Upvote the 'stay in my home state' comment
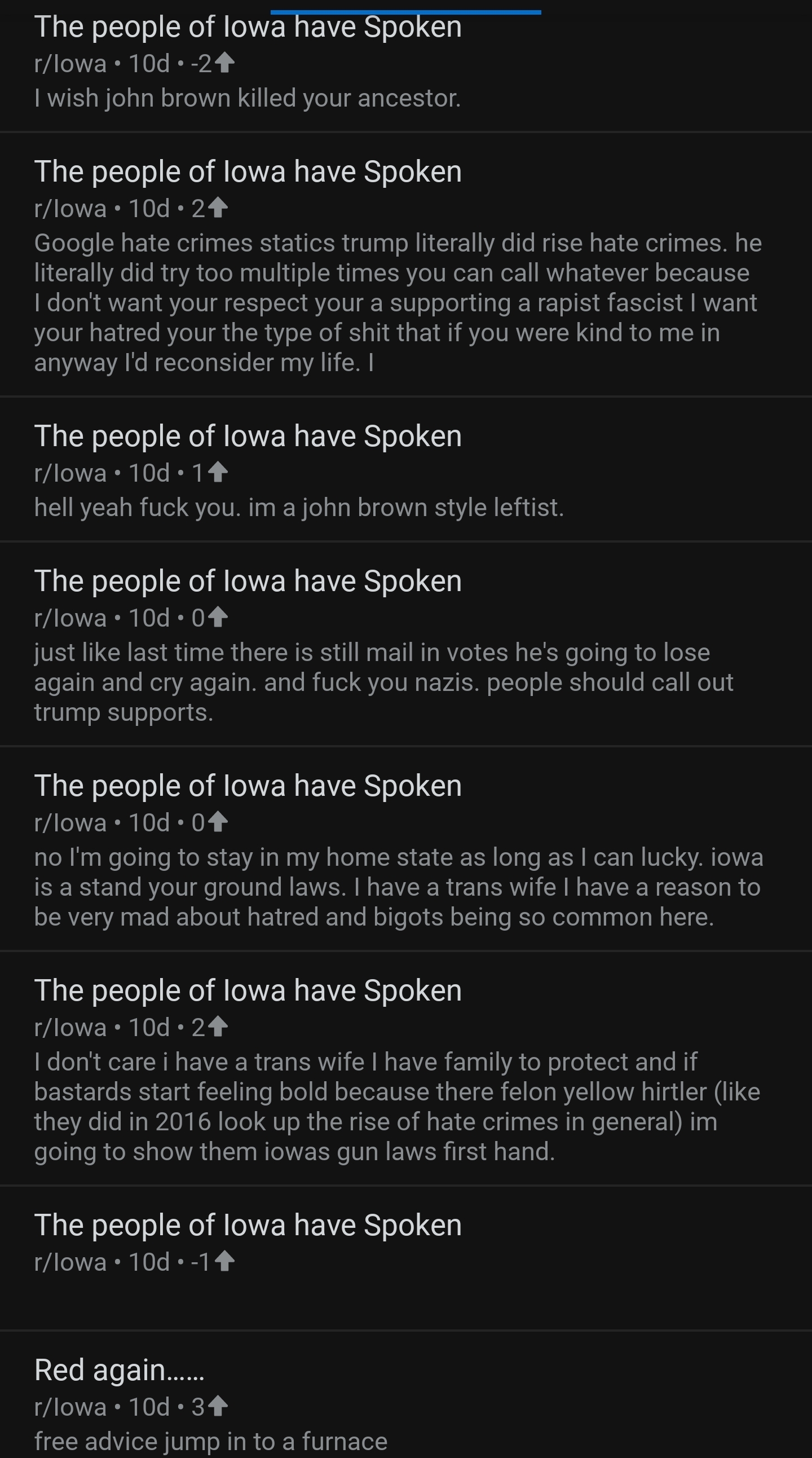This screenshot has height=1458, width=812. 218,822
